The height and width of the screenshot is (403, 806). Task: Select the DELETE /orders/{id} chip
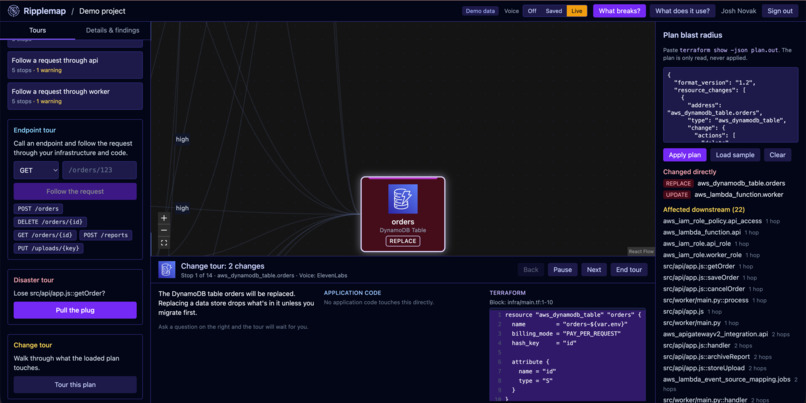click(x=50, y=222)
